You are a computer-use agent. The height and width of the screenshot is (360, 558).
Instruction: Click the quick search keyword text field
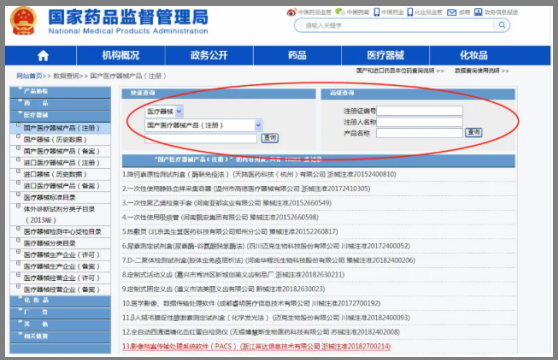[201, 138]
